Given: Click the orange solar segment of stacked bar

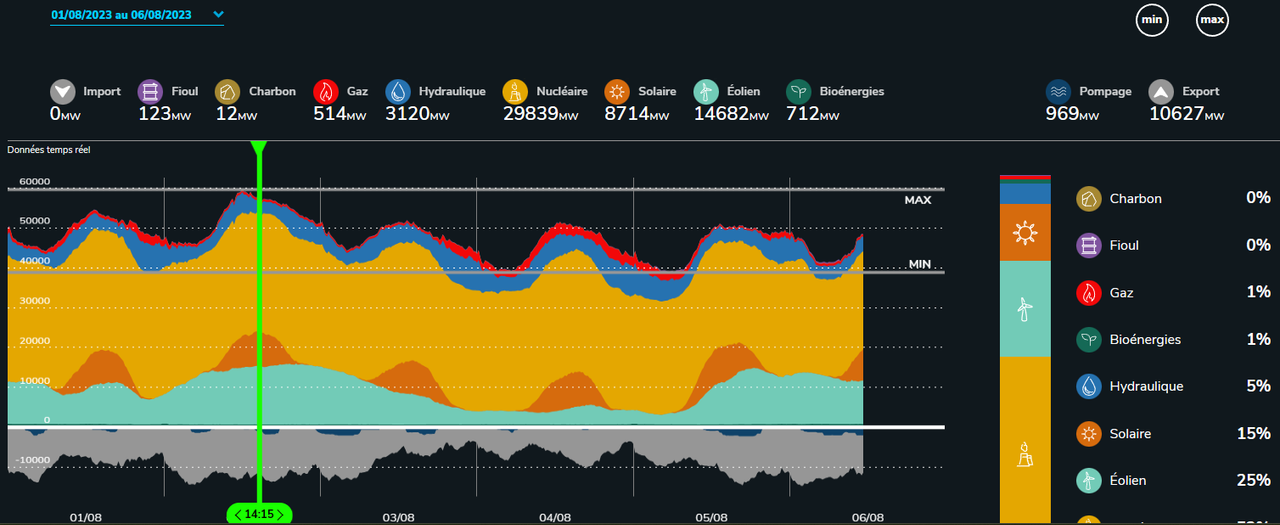Looking at the screenshot, I should pos(1024,233).
